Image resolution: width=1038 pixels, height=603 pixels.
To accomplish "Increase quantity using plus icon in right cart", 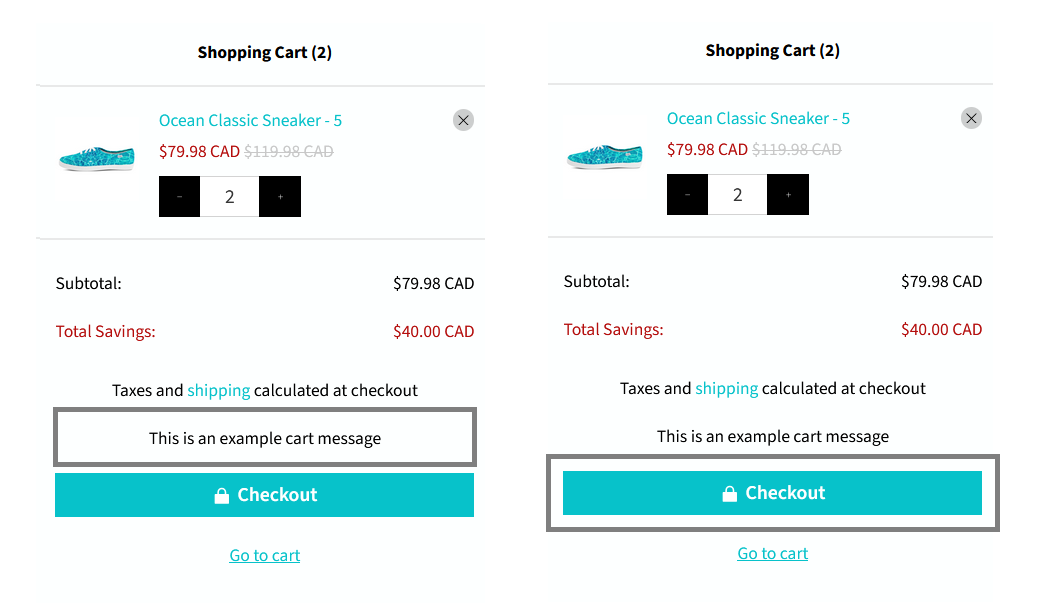I will coord(788,194).
